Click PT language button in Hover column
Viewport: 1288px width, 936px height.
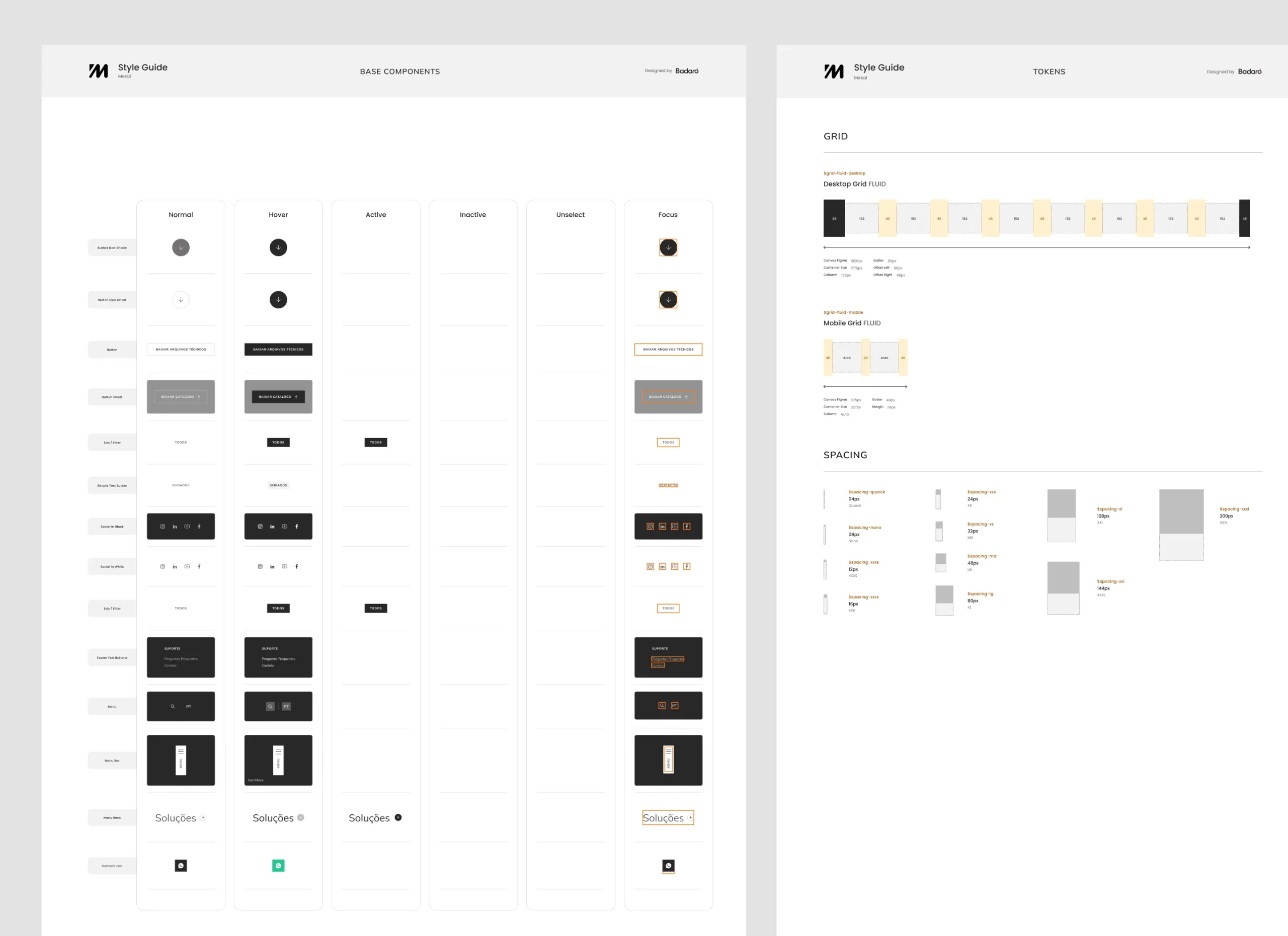click(x=286, y=707)
